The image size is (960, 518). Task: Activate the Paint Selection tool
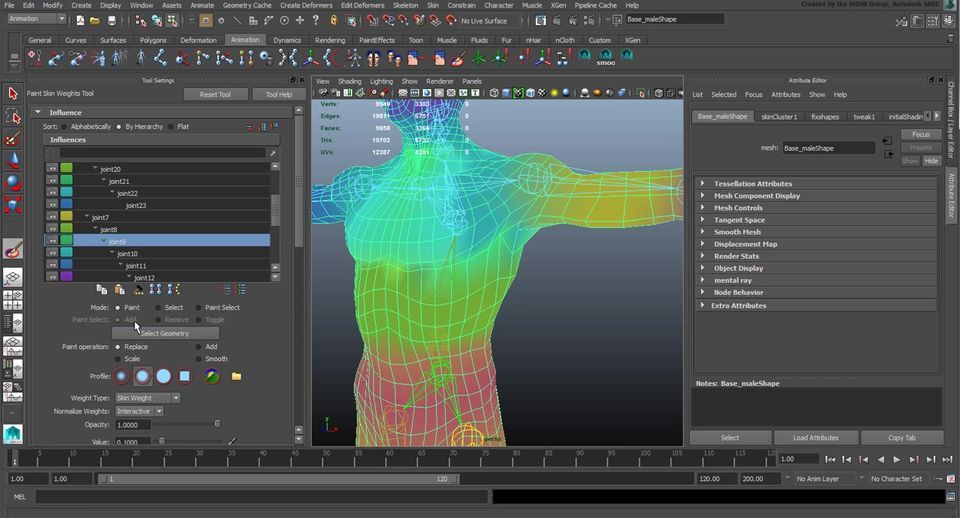tap(13, 139)
